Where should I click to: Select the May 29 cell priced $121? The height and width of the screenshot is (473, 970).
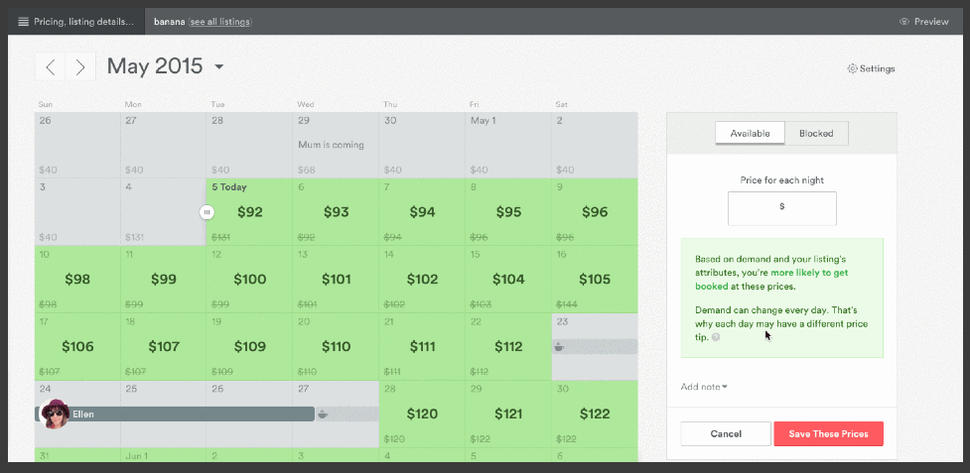(509, 414)
